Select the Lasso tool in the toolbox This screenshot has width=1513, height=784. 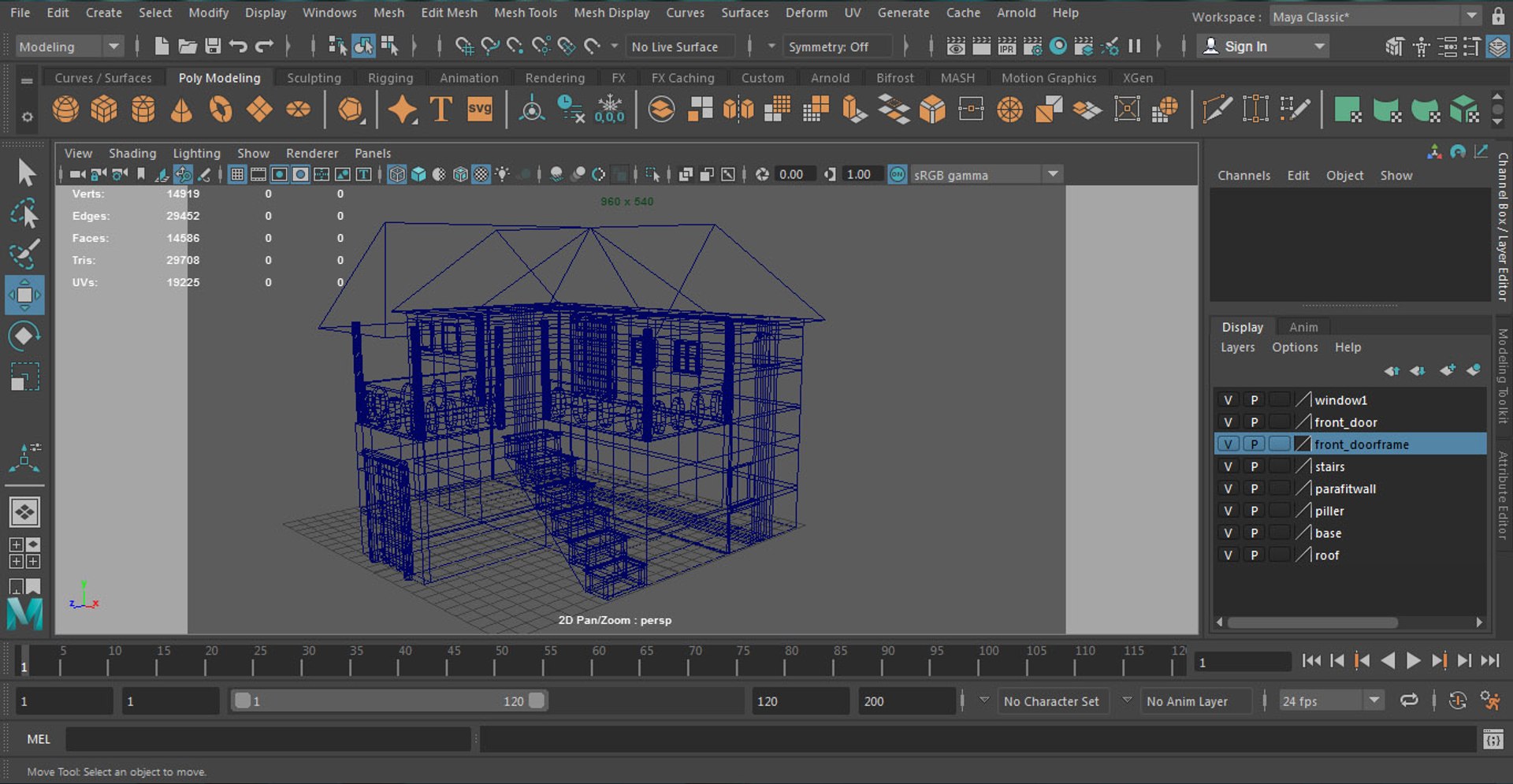click(24, 214)
